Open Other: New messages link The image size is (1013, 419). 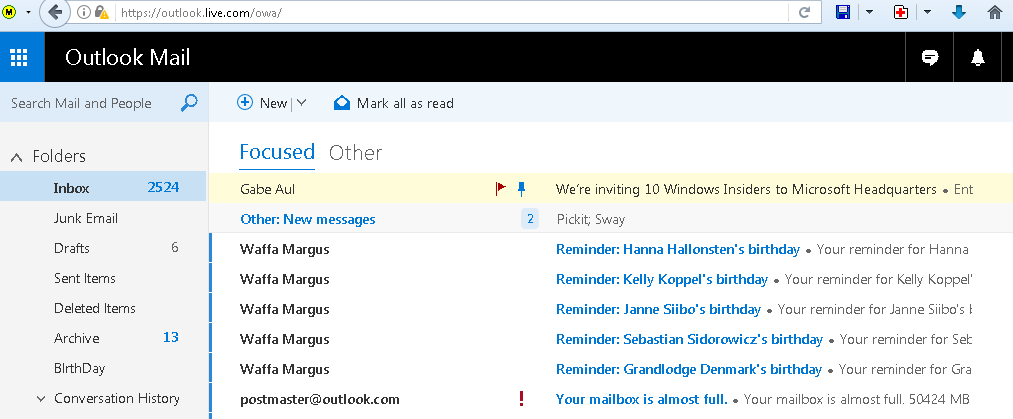307,219
